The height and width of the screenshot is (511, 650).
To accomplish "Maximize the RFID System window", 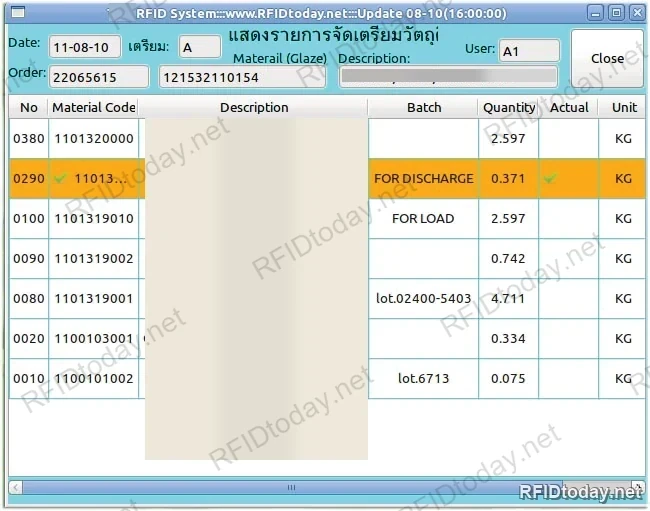I will tap(616, 13).
